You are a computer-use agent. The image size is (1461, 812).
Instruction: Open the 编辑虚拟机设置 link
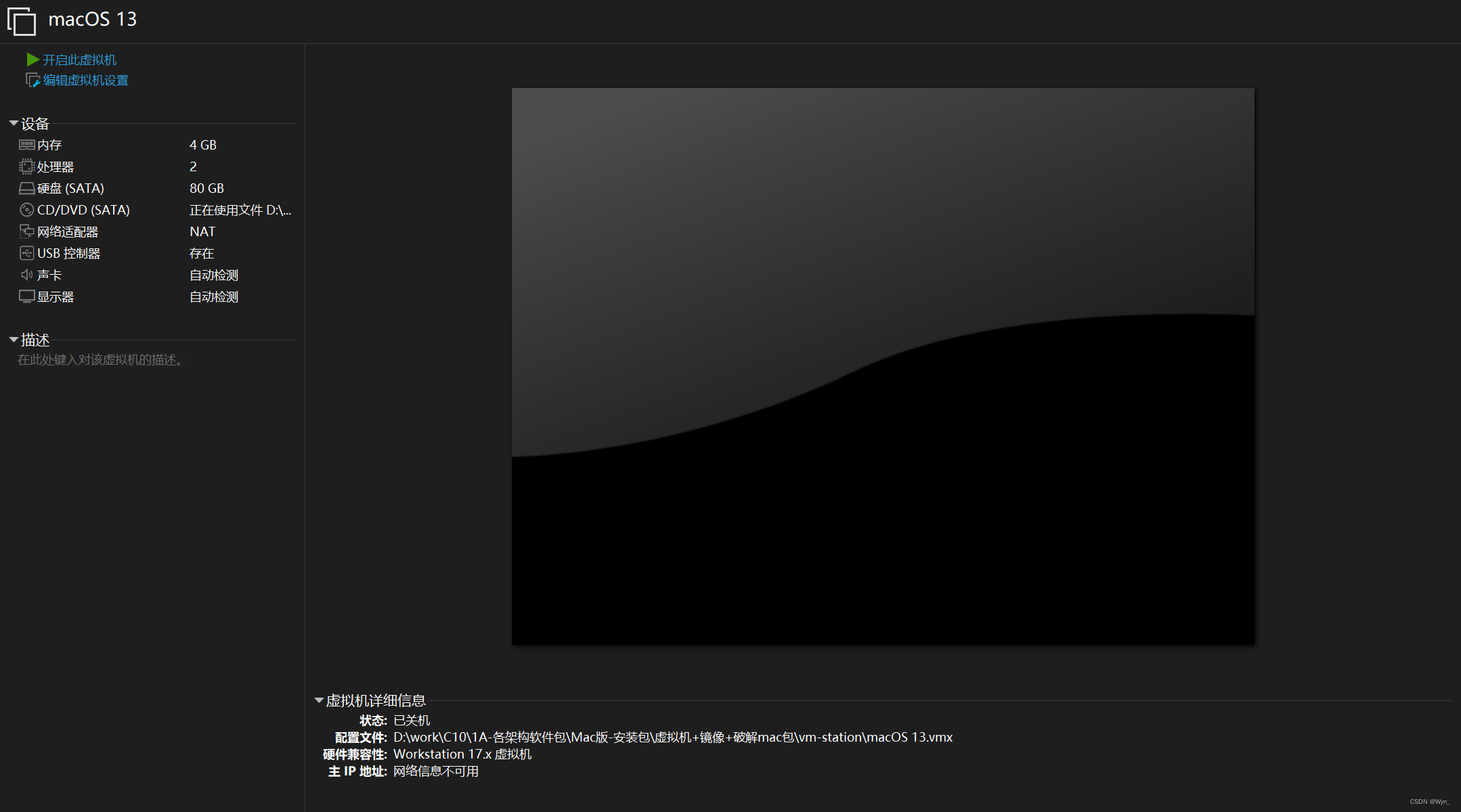point(86,81)
